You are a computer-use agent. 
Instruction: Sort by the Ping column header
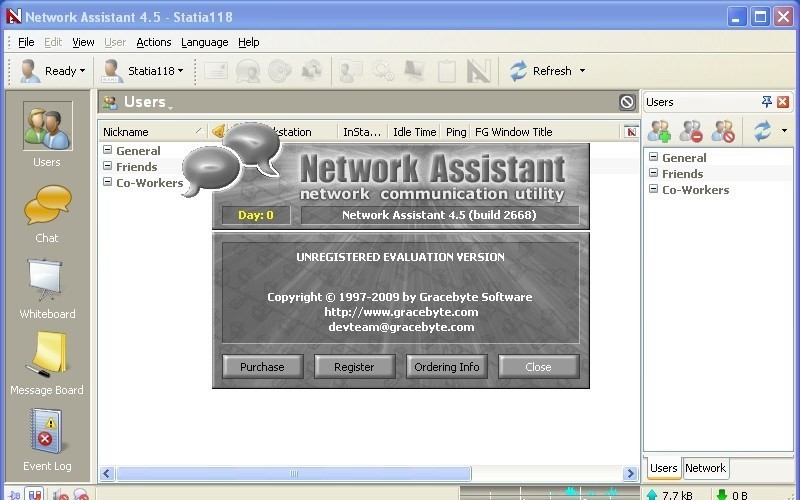456,132
